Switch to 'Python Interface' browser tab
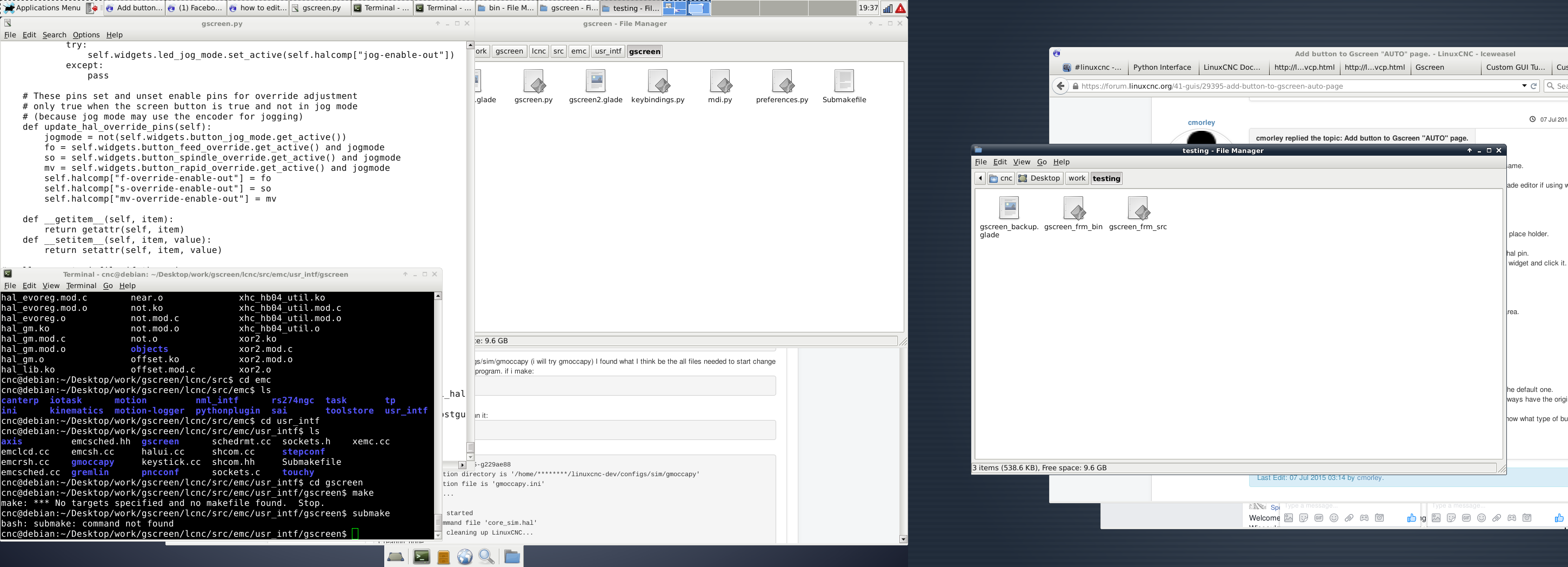 point(1162,68)
